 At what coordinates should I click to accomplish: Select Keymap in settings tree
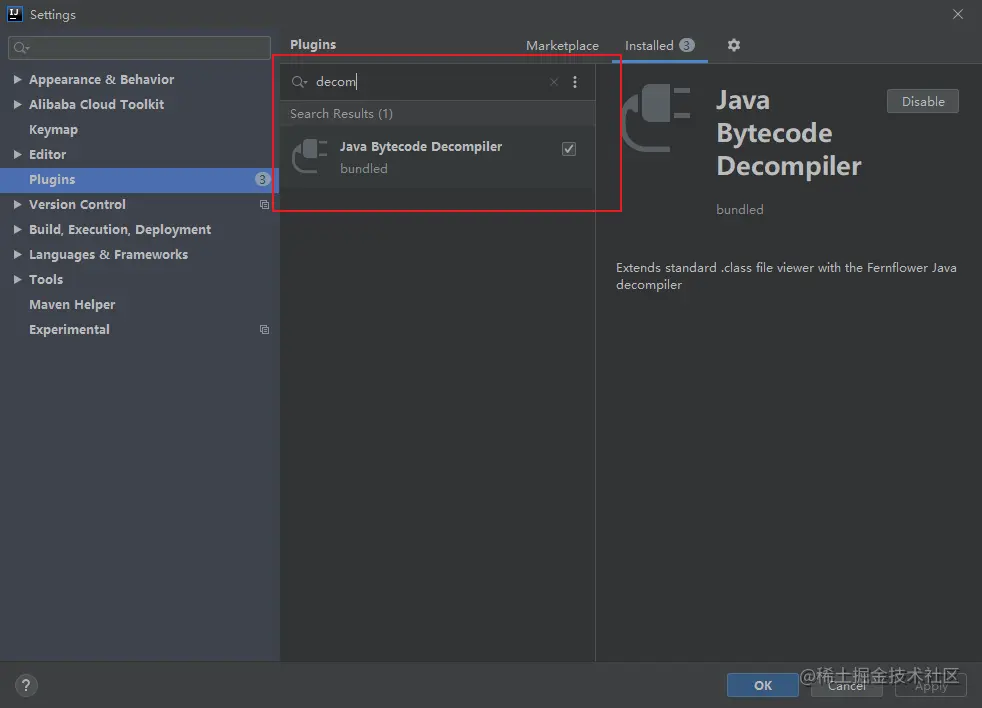53,130
